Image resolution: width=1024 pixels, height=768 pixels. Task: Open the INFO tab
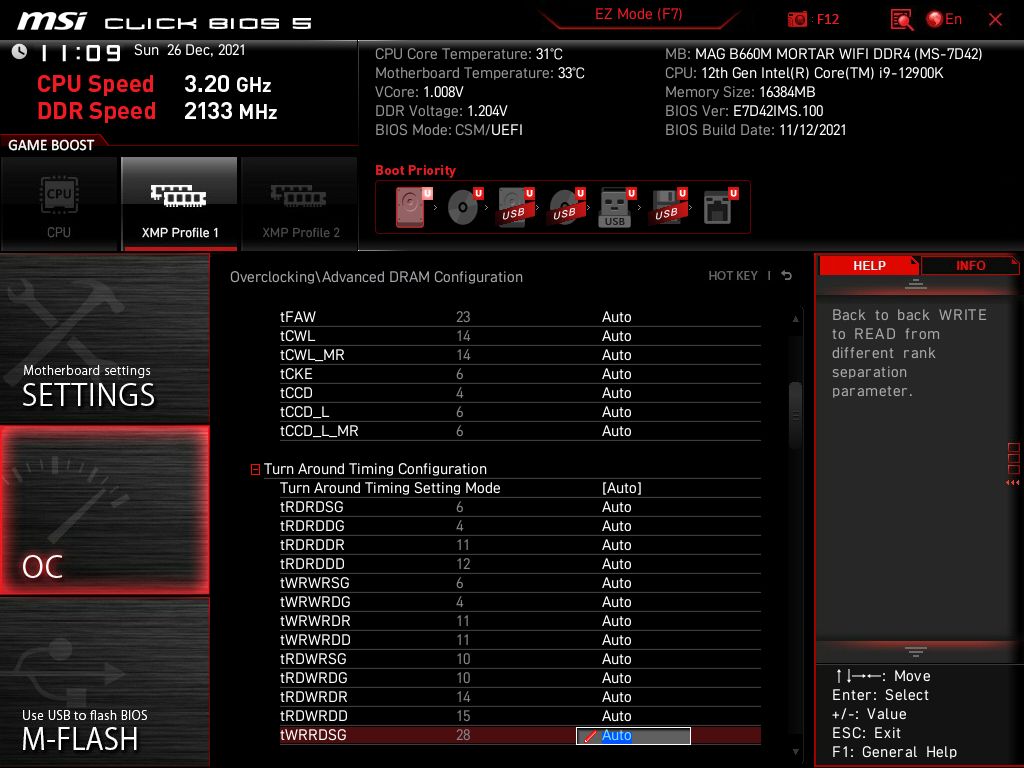coord(970,266)
